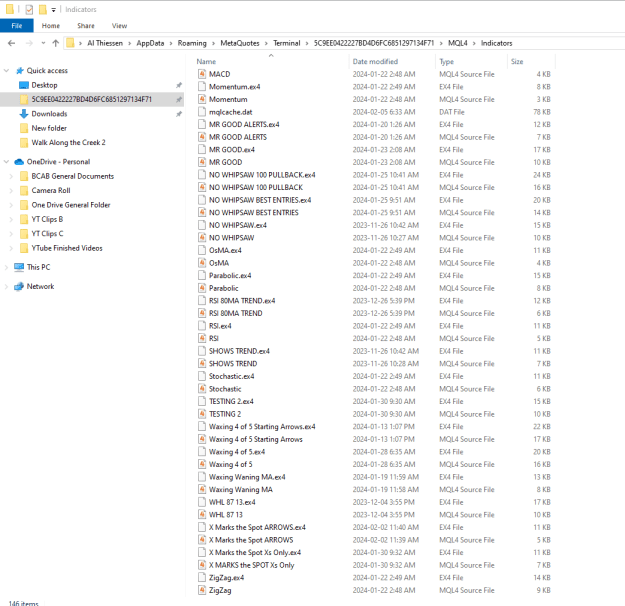This screenshot has height=606, width=625.
Task: Click MetaQuotes in the address path
Action: (x=240, y=43)
